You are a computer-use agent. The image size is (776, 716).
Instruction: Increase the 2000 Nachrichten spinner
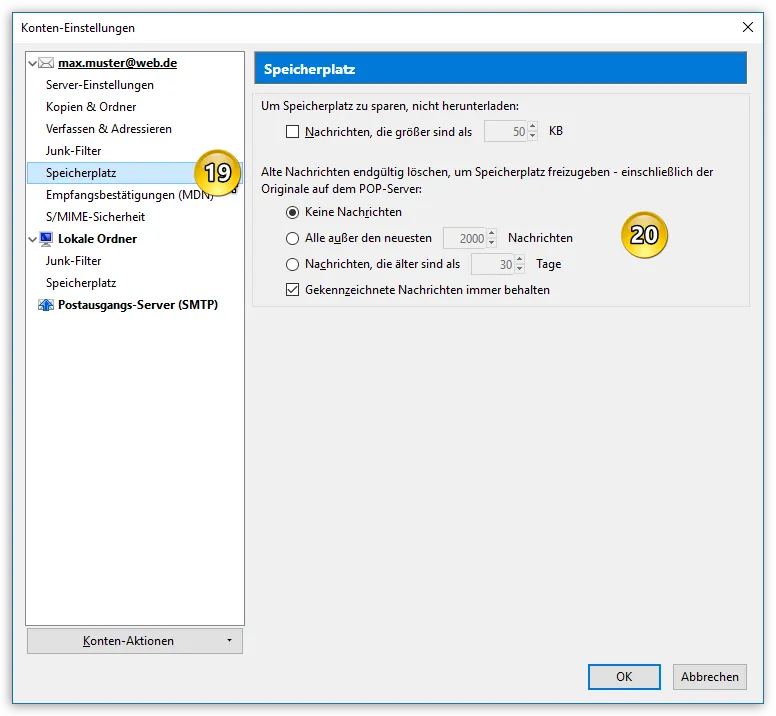(491, 234)
